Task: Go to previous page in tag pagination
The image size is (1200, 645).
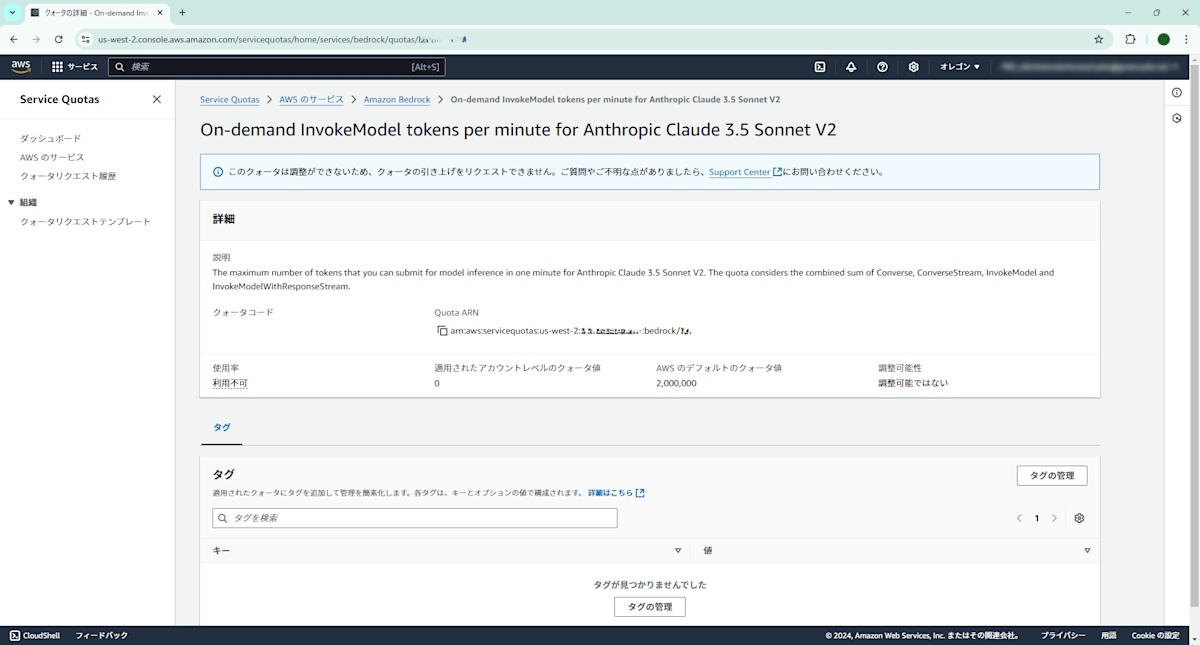Action: coord(1019,518)
